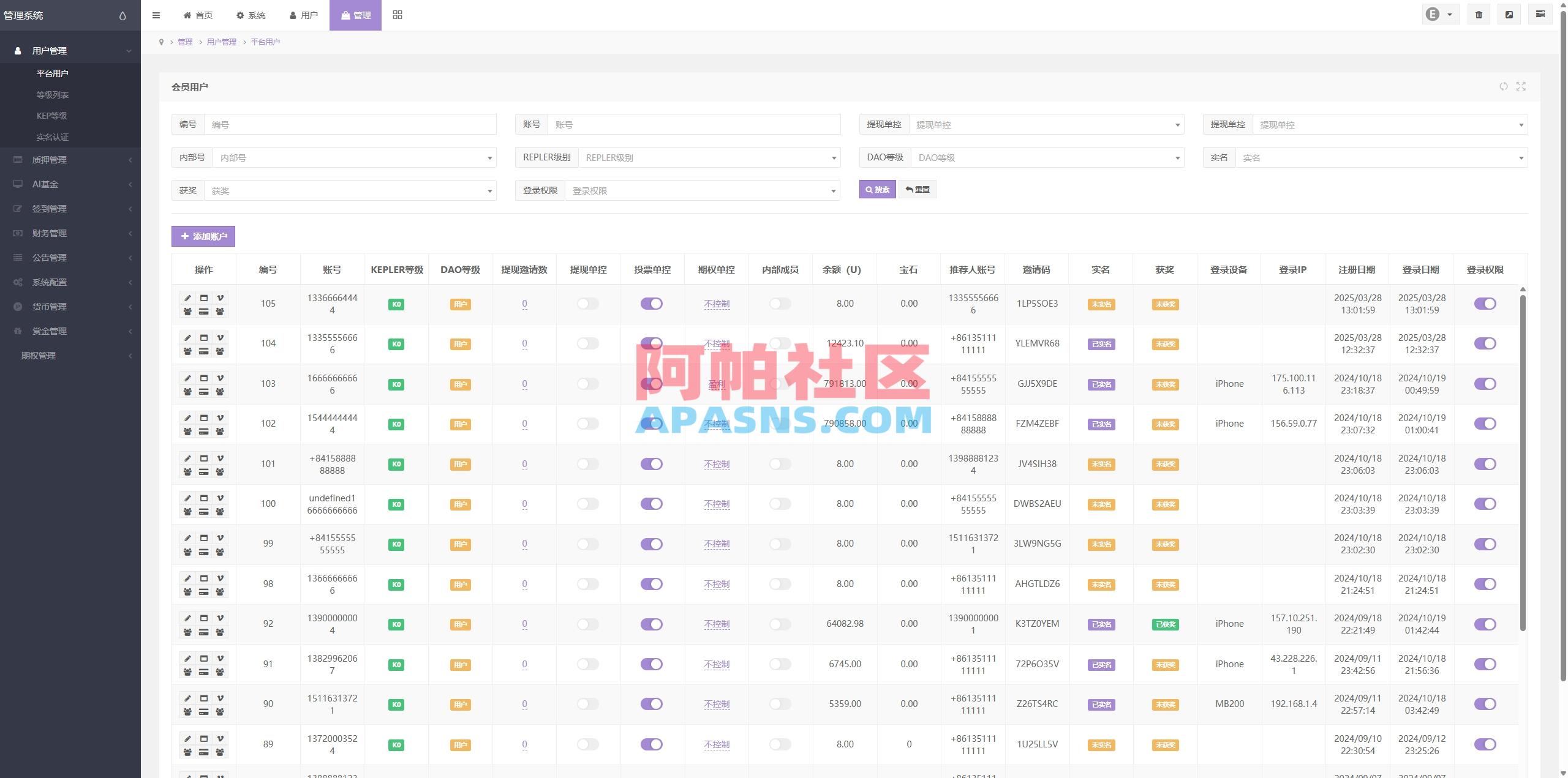Click the 不控制 link for user 100
This screenshot has width=1568, height=778.
tap(716, 504)
